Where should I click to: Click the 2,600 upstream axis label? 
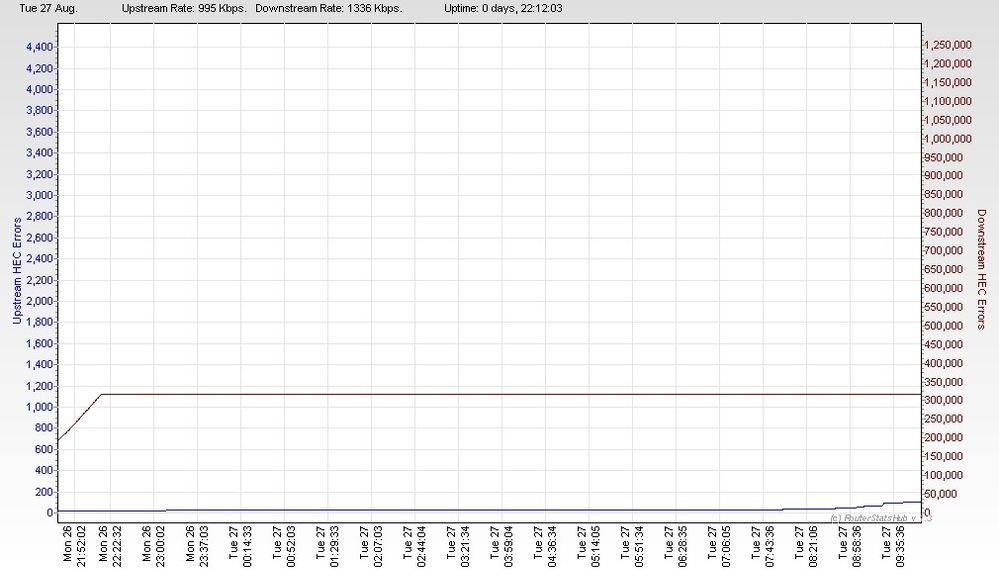40,238
